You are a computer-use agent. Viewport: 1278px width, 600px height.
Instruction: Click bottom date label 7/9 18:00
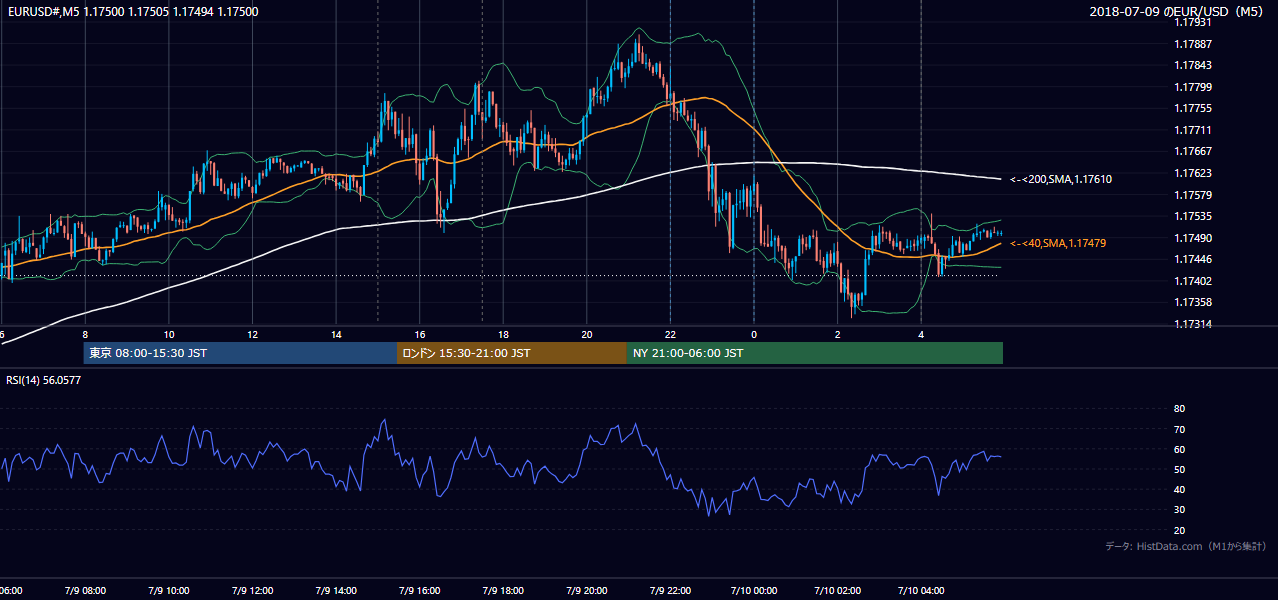coord(504,590)
